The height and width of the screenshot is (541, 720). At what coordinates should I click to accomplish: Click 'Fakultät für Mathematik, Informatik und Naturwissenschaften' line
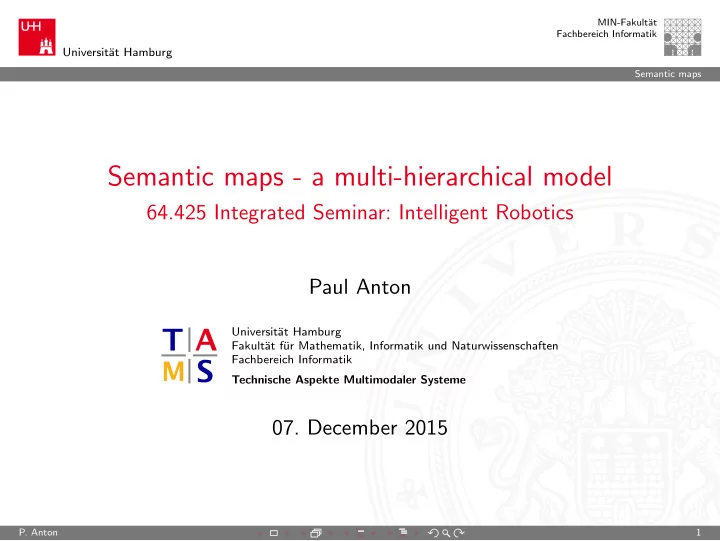pyautogui.click(x=395, y=346)
